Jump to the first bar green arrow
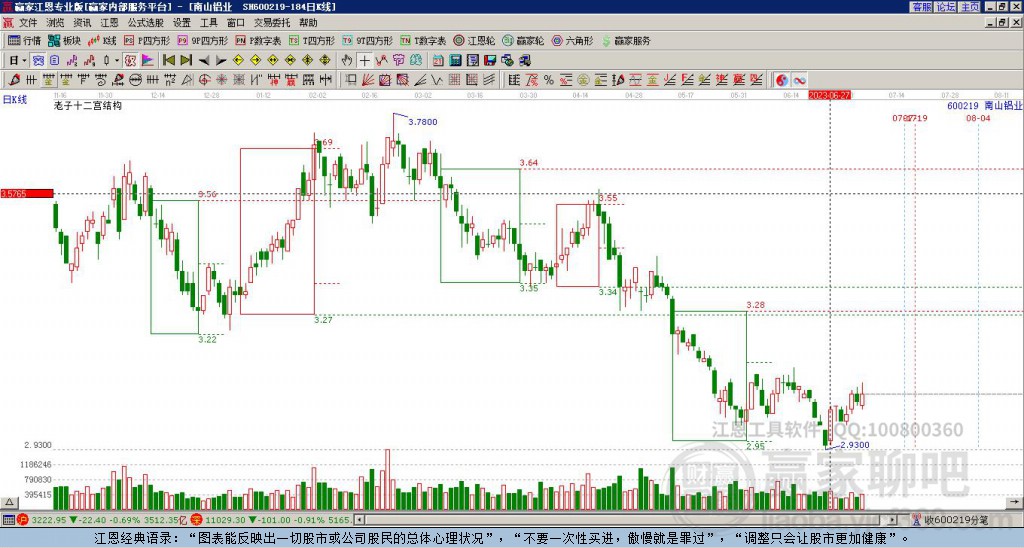 coord(168,61)
